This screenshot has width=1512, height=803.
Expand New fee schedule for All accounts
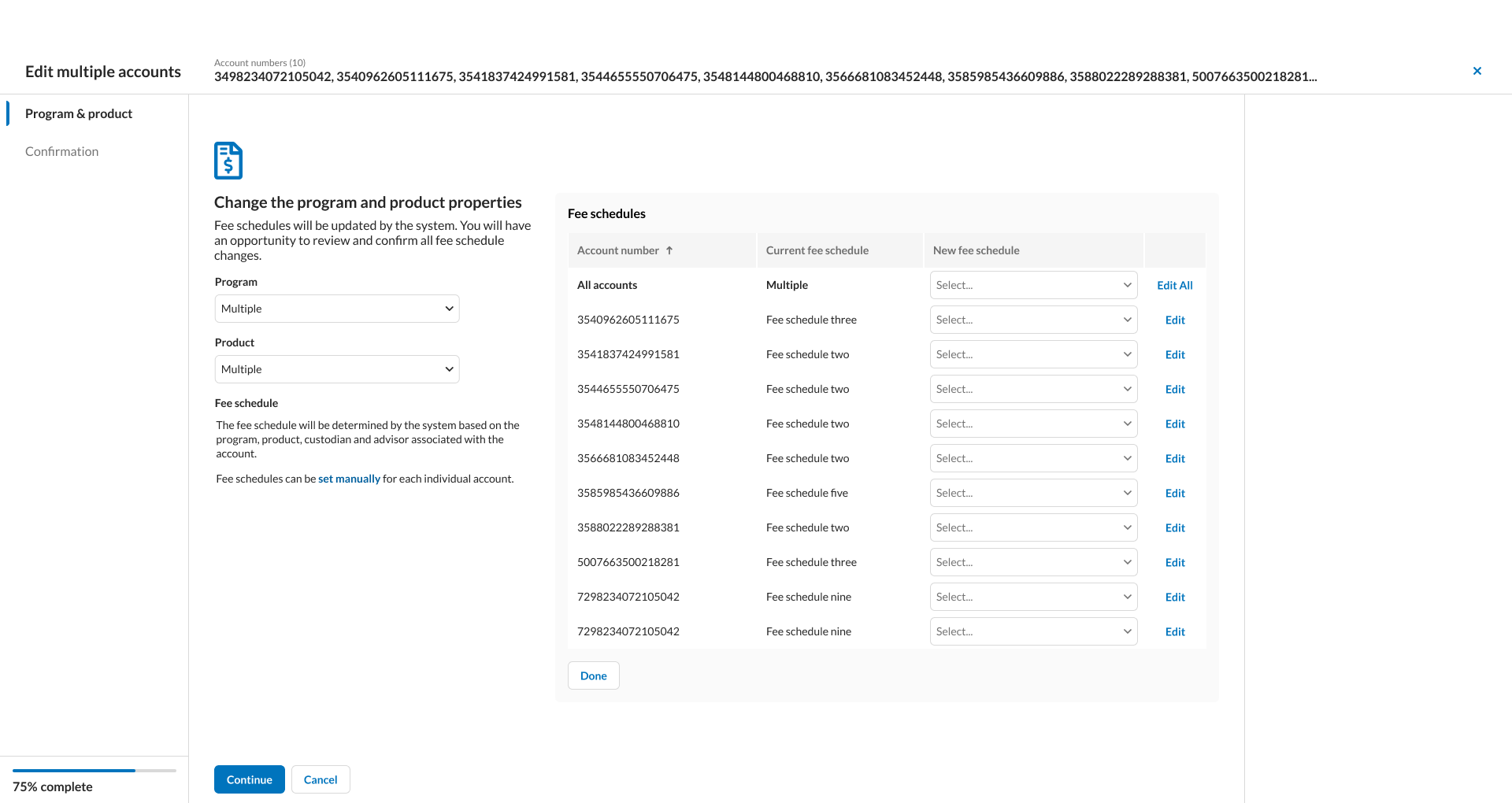pos(1033,285)
